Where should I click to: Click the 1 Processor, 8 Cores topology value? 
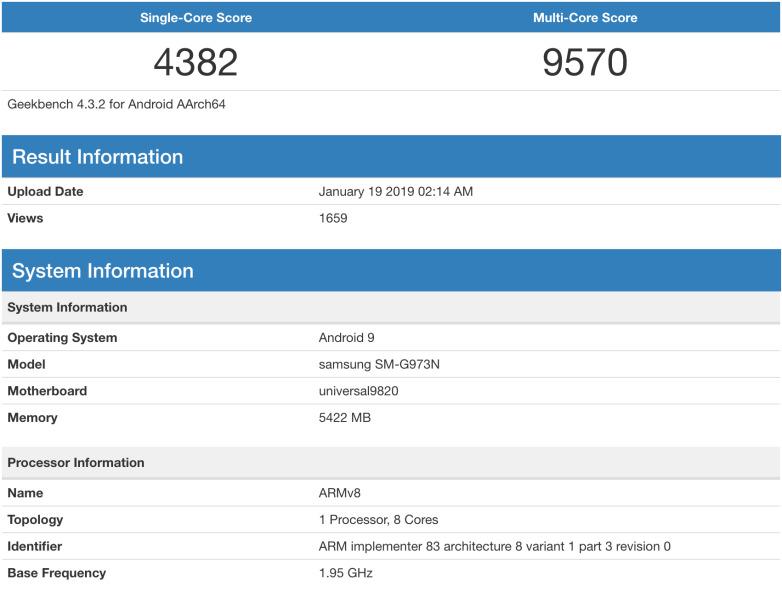[378, 520]
